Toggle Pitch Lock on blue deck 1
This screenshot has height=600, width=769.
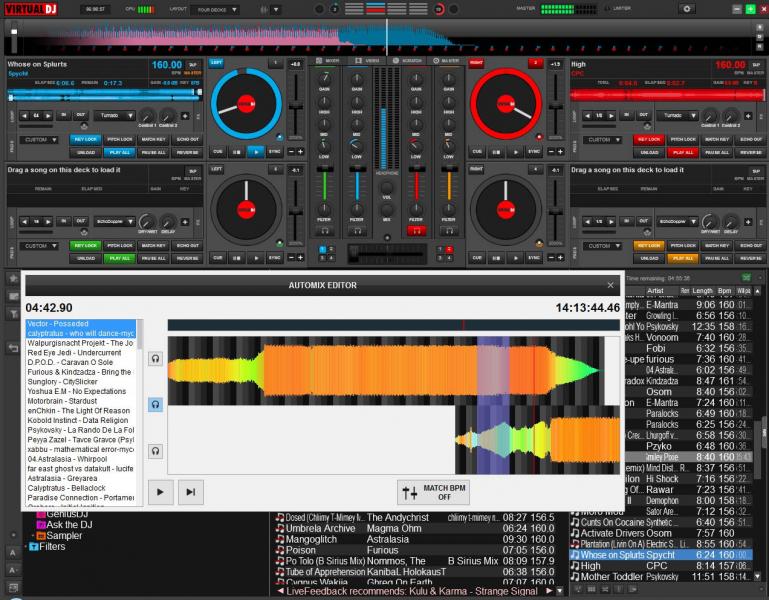point(120,139)
